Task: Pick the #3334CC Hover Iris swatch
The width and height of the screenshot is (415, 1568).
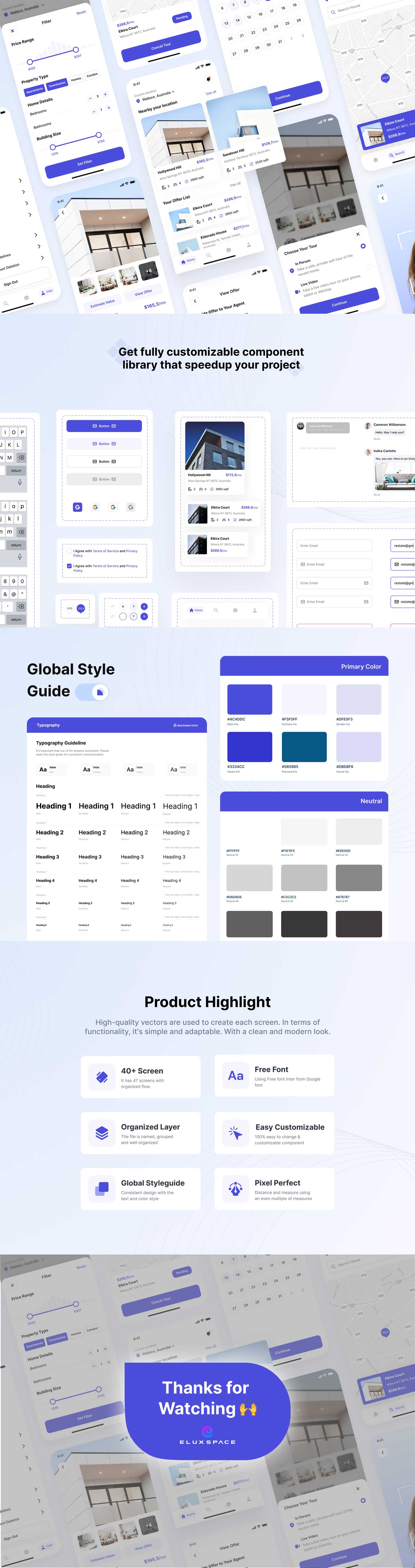Action: pyautogui.click(x=250, y=747)
